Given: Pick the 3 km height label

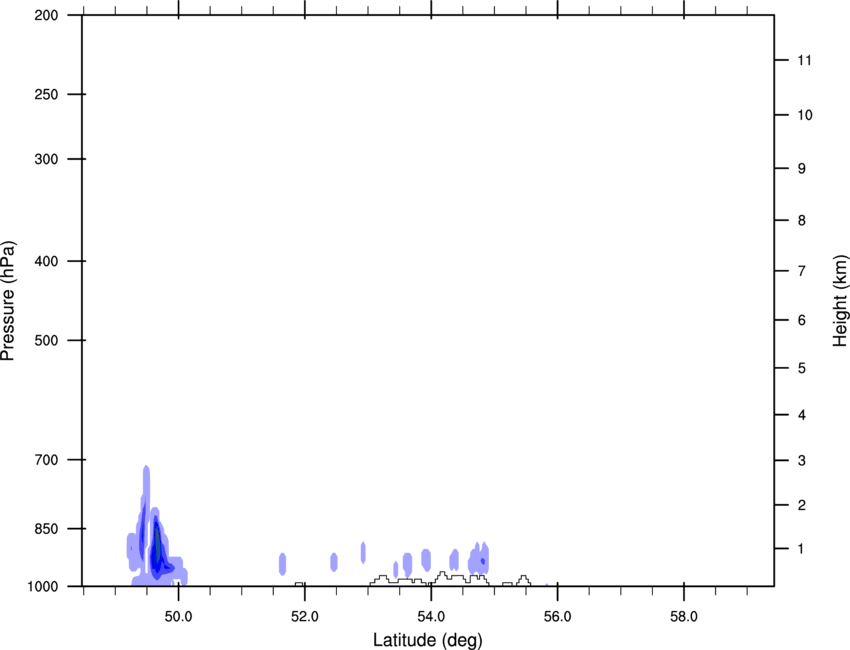Looking at the screenshot, I should coord(801,460).
